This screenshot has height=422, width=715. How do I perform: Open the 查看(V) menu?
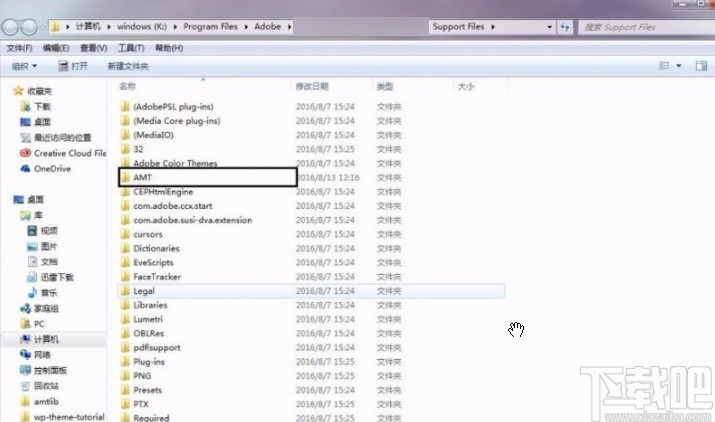click(93, 48)
